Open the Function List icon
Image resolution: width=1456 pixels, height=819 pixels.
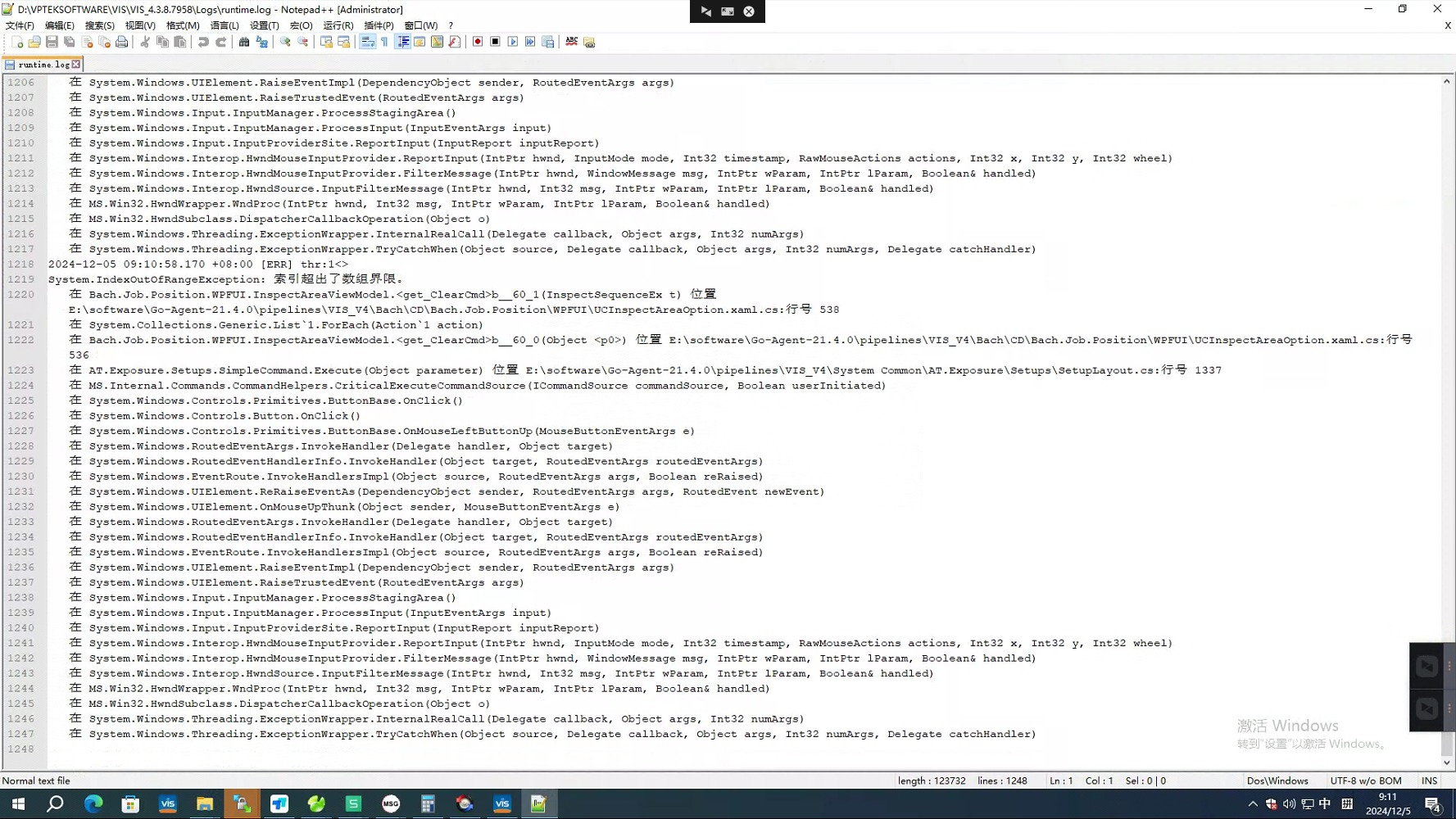point(455,42)
